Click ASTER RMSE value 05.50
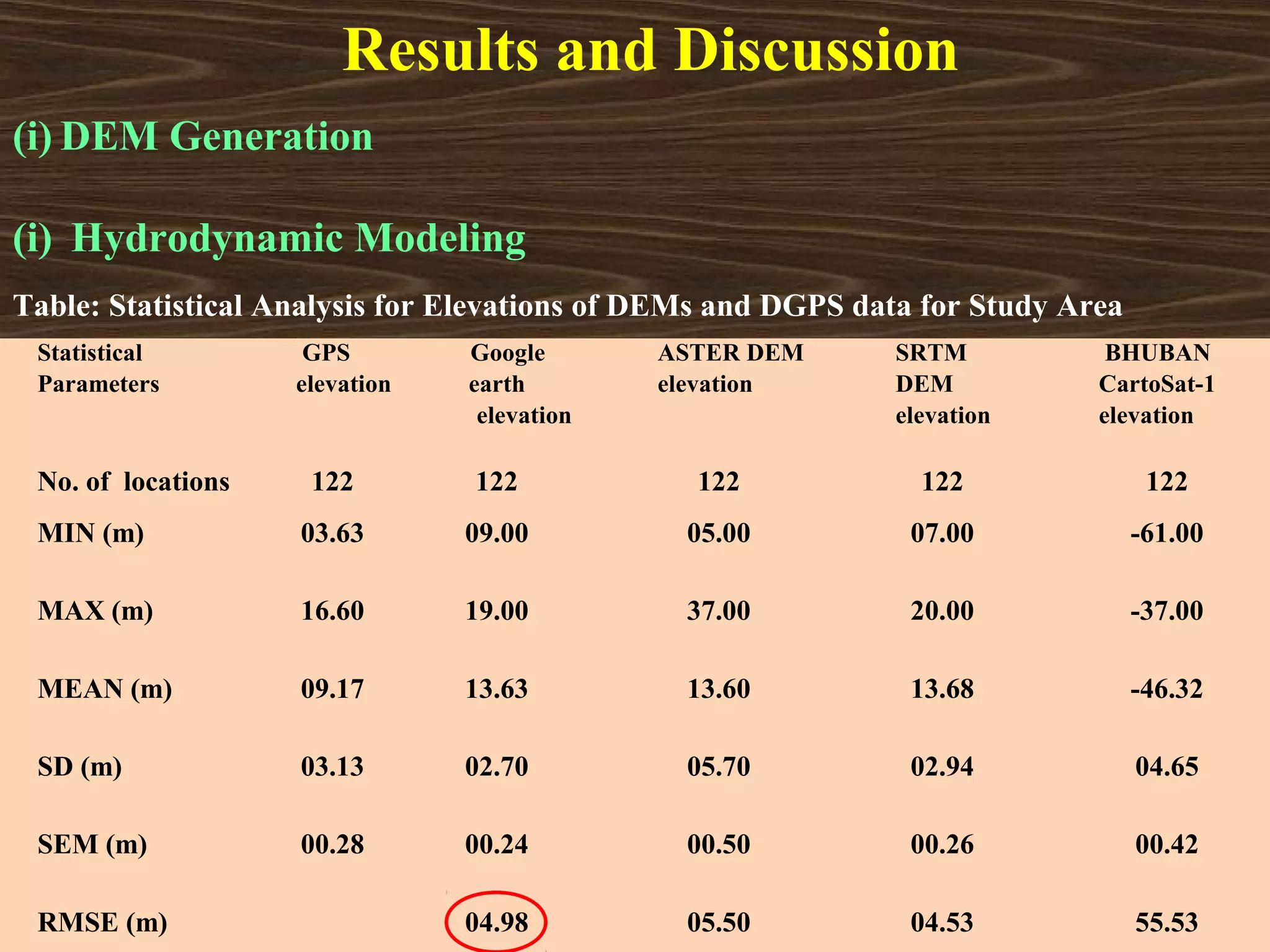Viewport: 1270px width, 952px height. tap(719, 923)
